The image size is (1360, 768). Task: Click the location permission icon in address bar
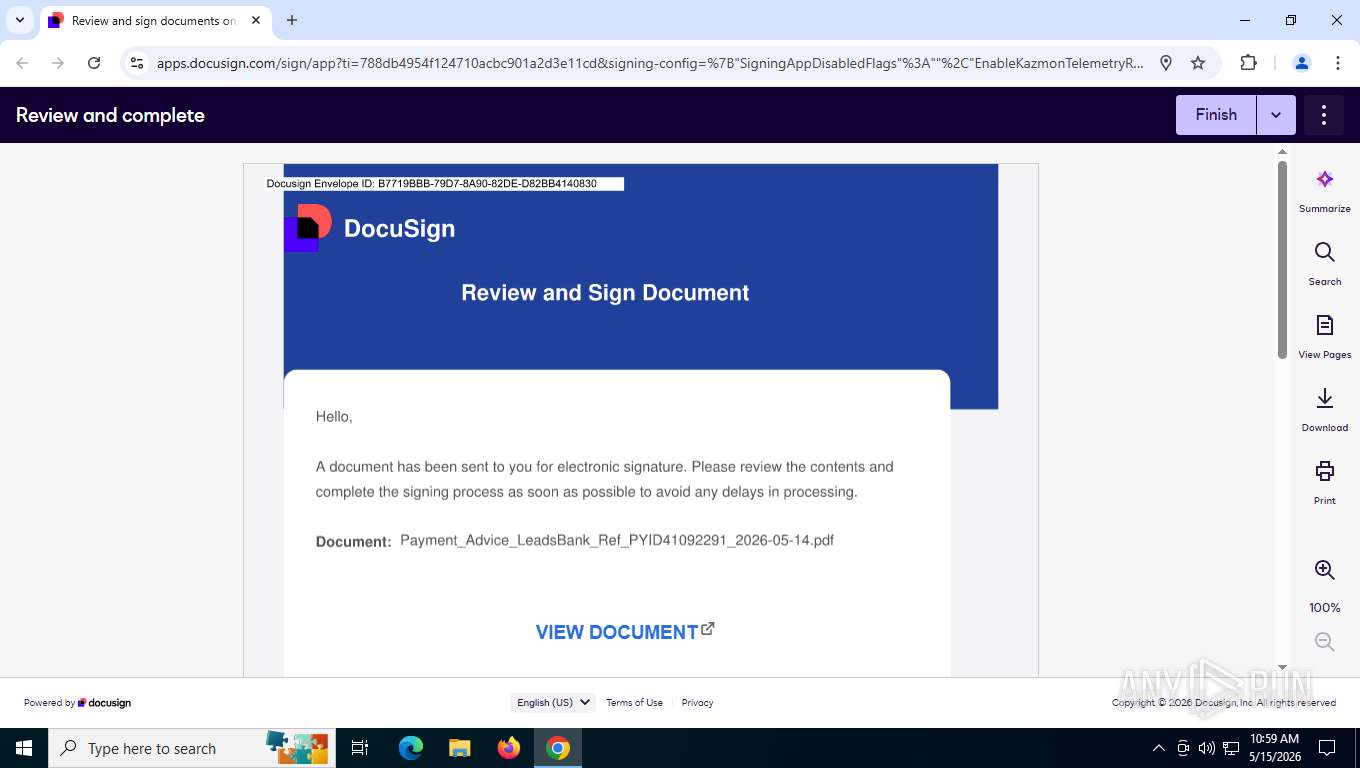[x=1166, y=63]
